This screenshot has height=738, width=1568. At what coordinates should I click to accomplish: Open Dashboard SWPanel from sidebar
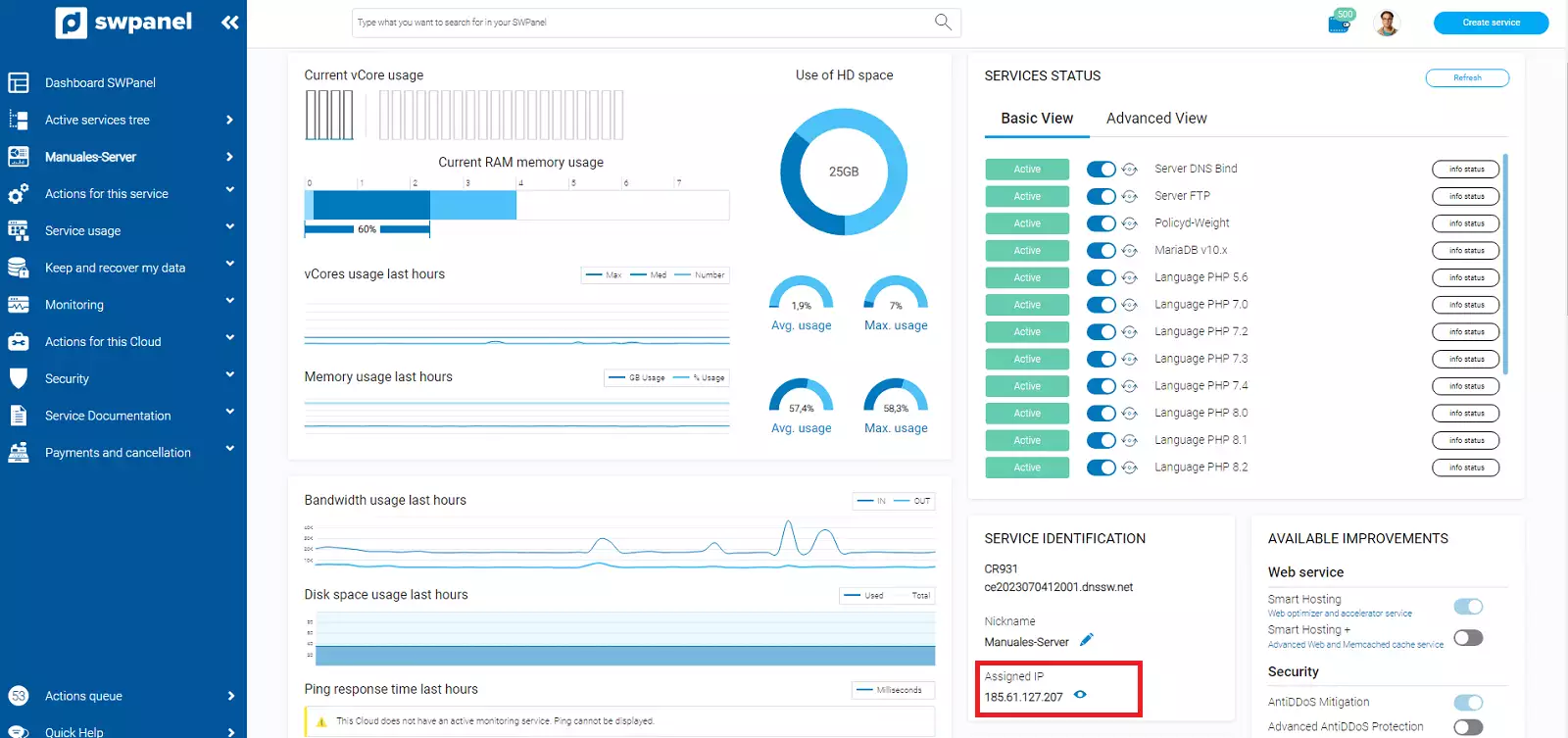click(100, 83)
